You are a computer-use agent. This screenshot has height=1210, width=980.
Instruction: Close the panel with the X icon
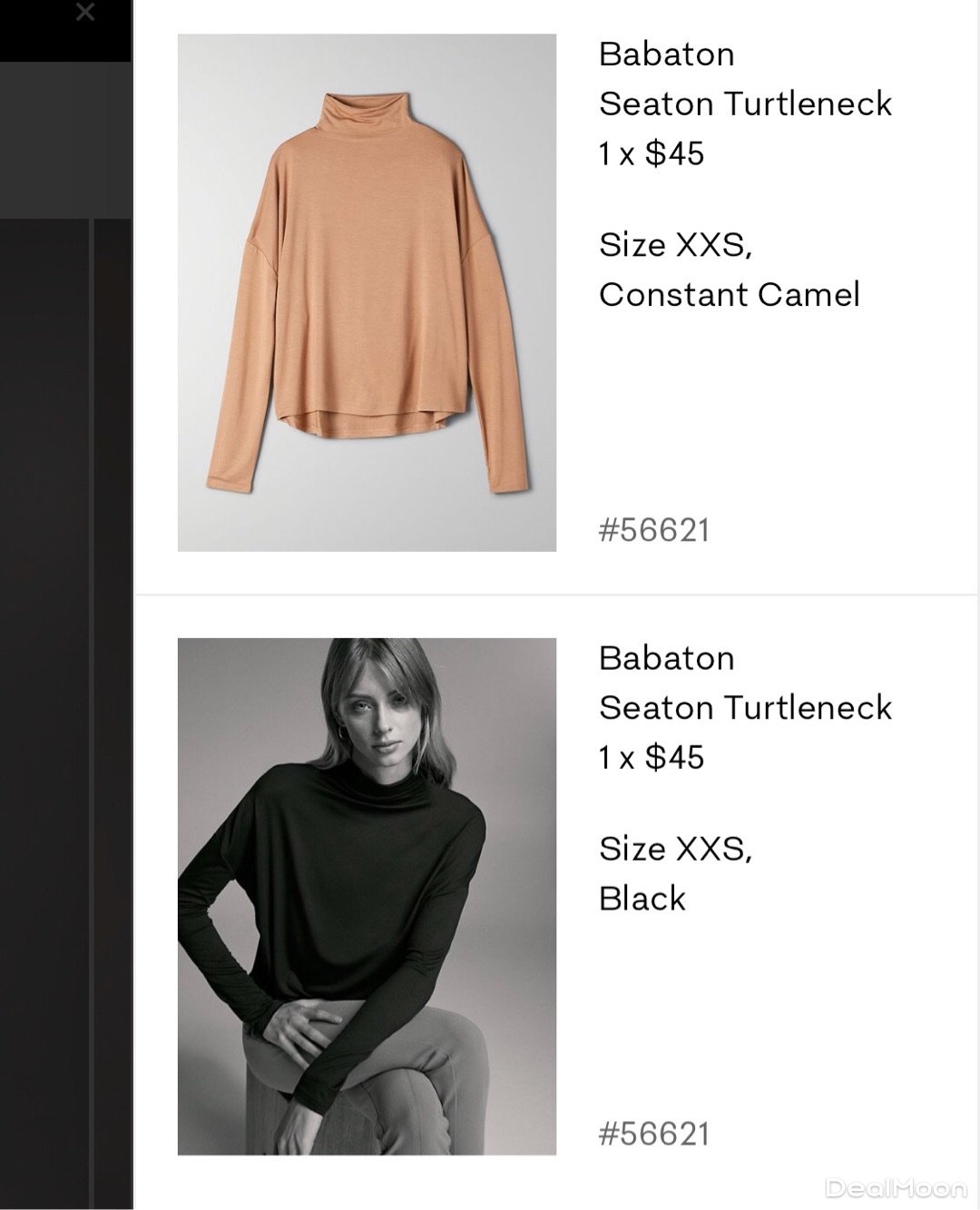(x=84, y=13)
